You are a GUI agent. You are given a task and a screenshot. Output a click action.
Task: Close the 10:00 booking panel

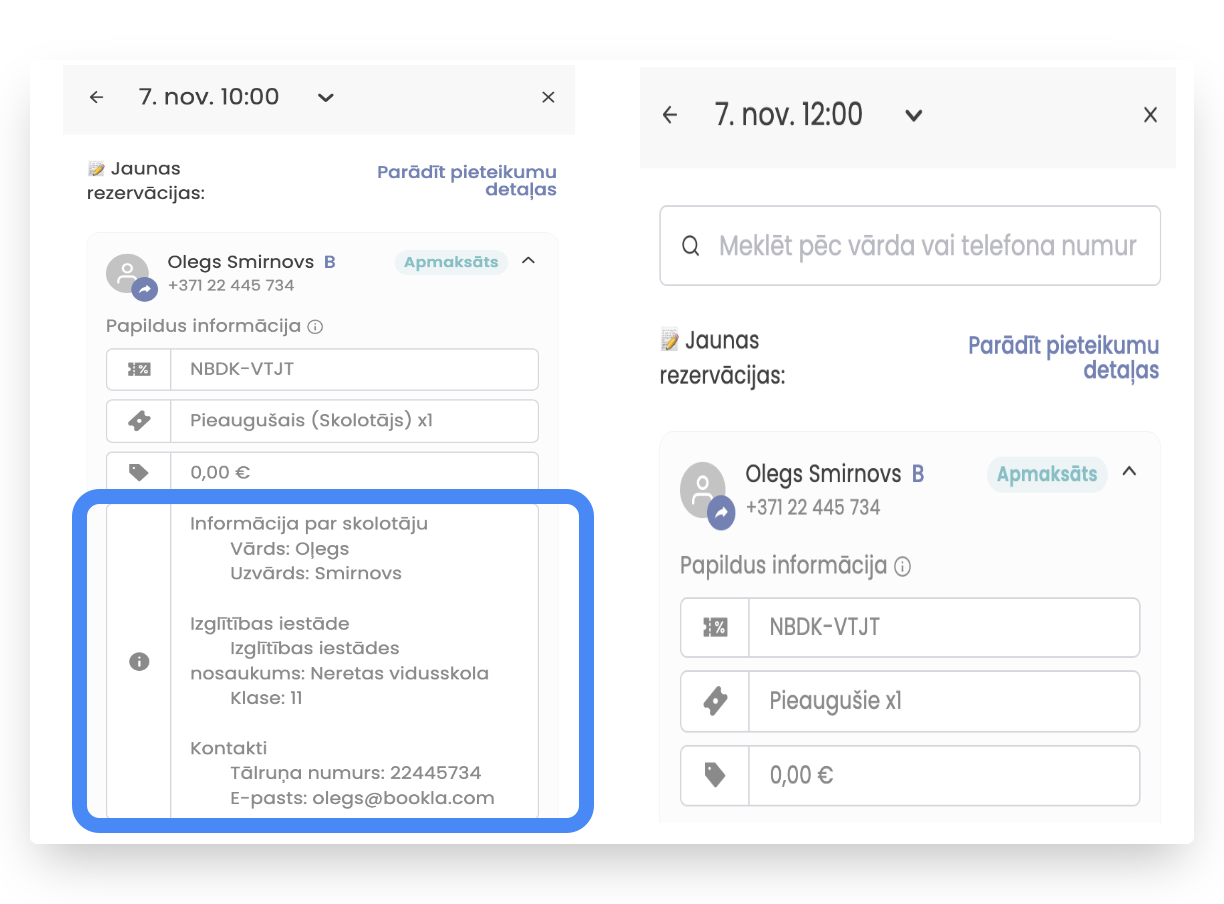pyautogui.click(x=548, y=97)
